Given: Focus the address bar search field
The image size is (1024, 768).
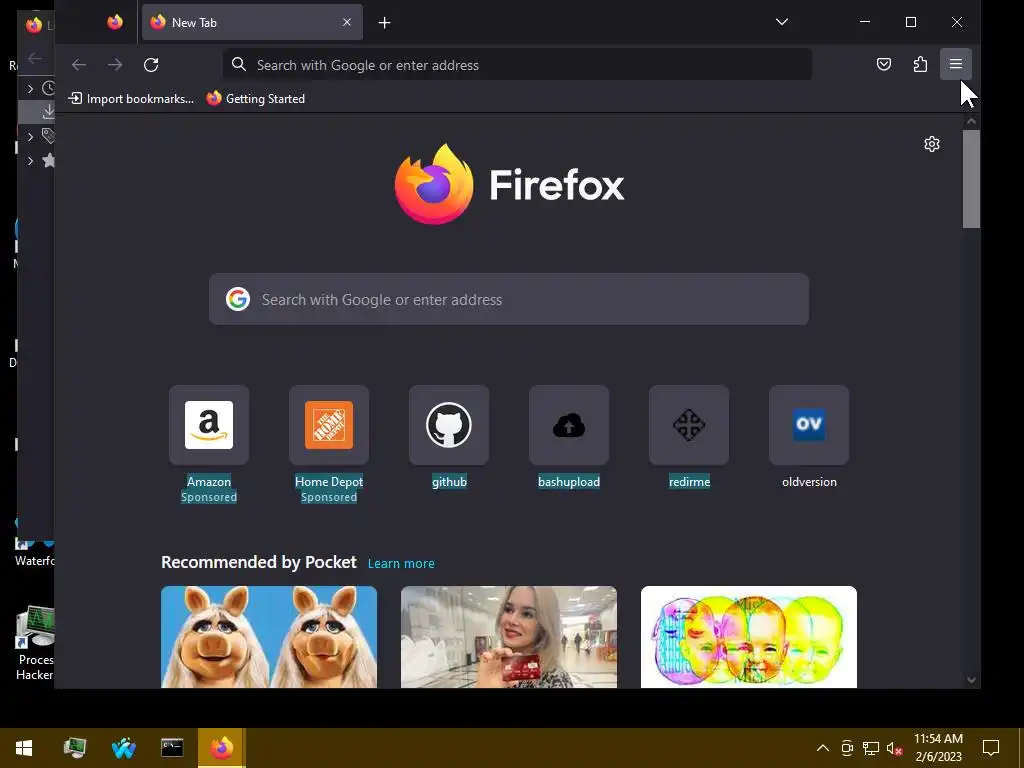Looking at the screenshot, I should (x=517, y=65).
